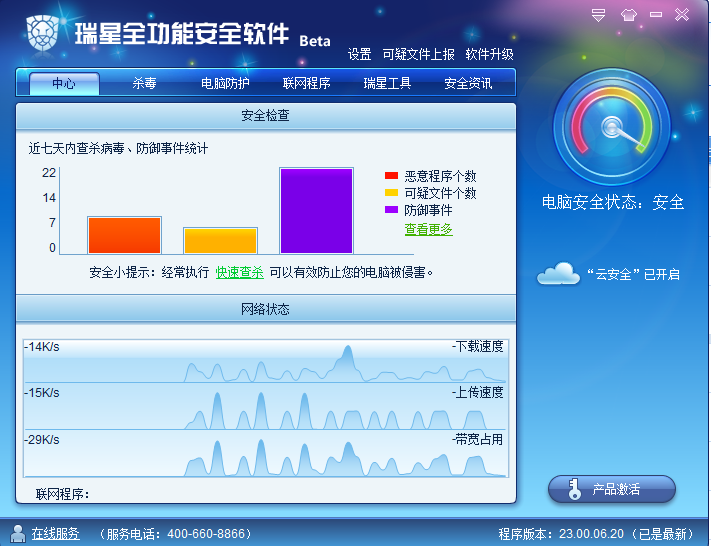This screenshot has height=546, width=711.
Task: Click the yellow suspicious files bar
Action: click(220, 241)
